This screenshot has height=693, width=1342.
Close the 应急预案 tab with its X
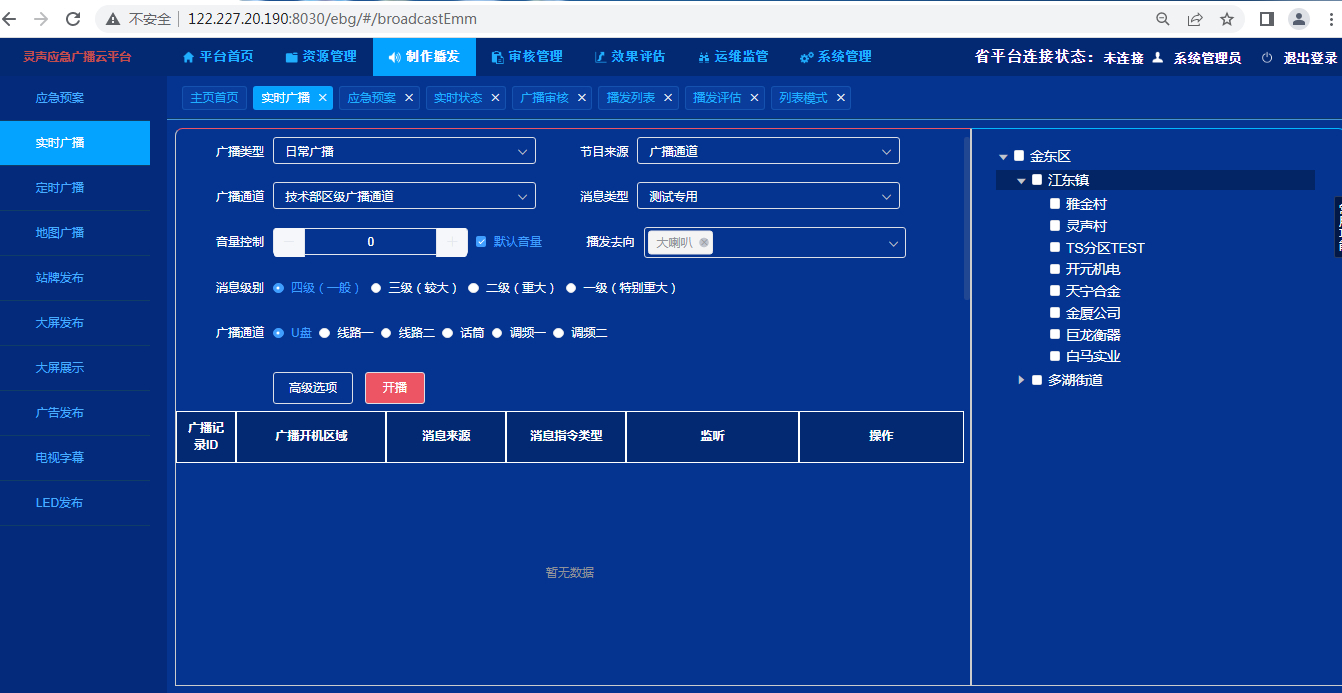pyautogui.click(x=409, y=98)
